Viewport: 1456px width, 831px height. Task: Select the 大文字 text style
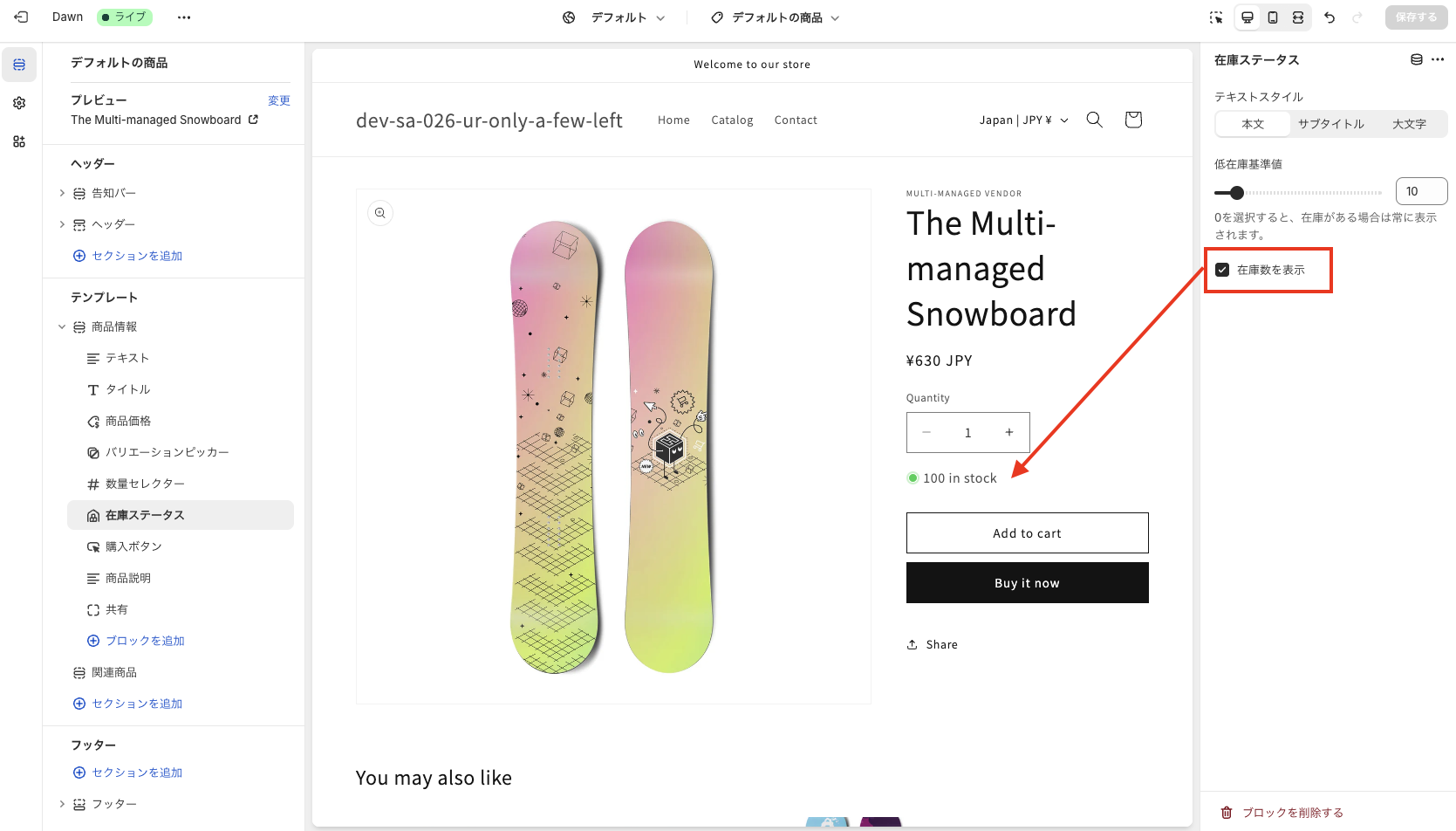1409,124
